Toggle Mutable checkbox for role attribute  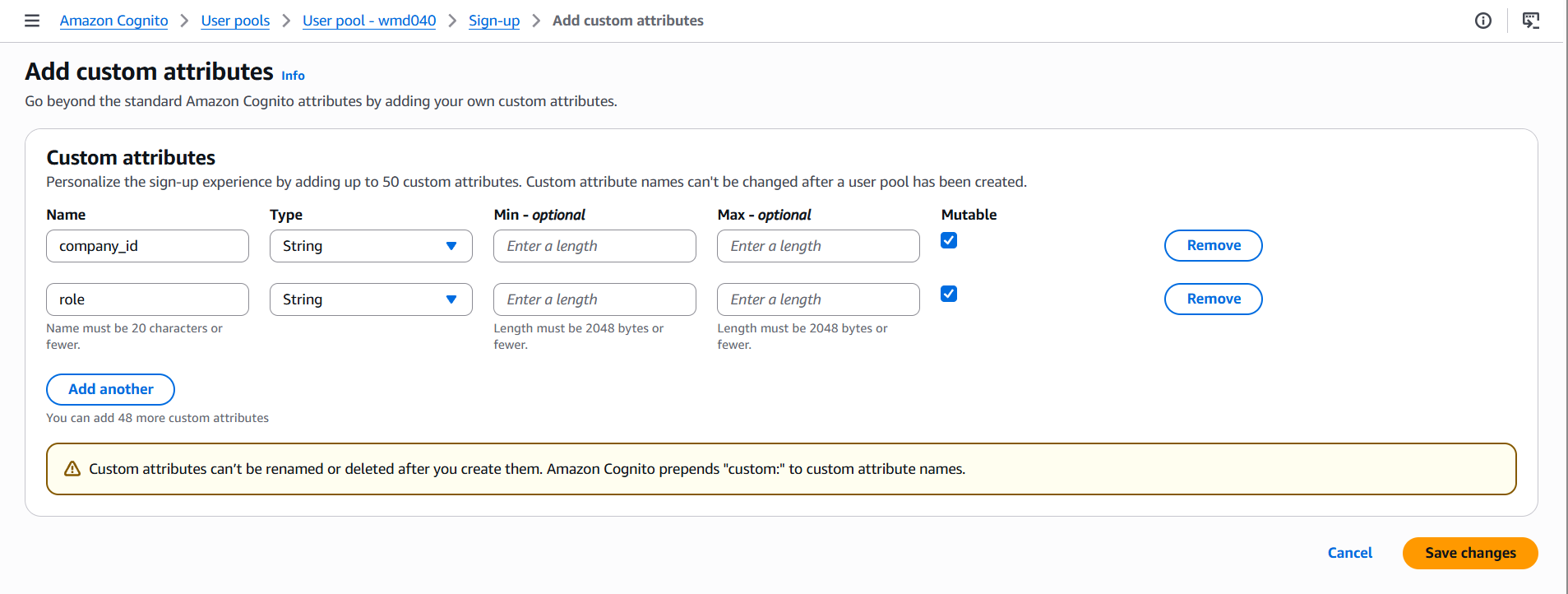949,294
